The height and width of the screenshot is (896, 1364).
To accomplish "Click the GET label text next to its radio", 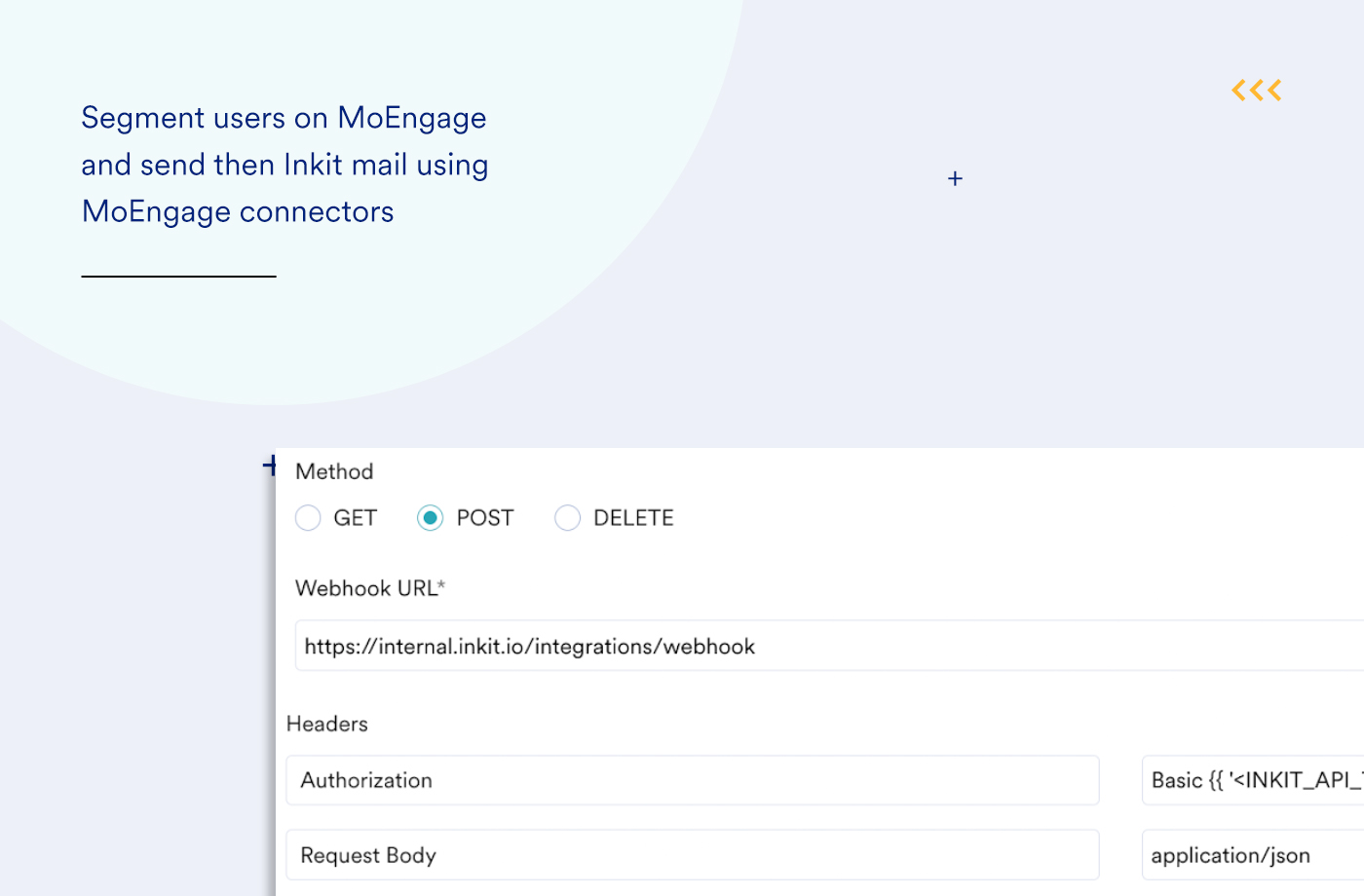I will pos(357,518).
